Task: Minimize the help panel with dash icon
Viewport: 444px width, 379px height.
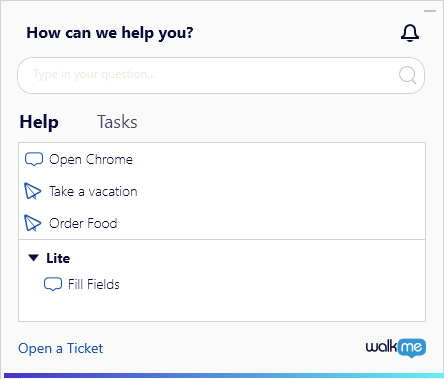Action: click(430, 11)
